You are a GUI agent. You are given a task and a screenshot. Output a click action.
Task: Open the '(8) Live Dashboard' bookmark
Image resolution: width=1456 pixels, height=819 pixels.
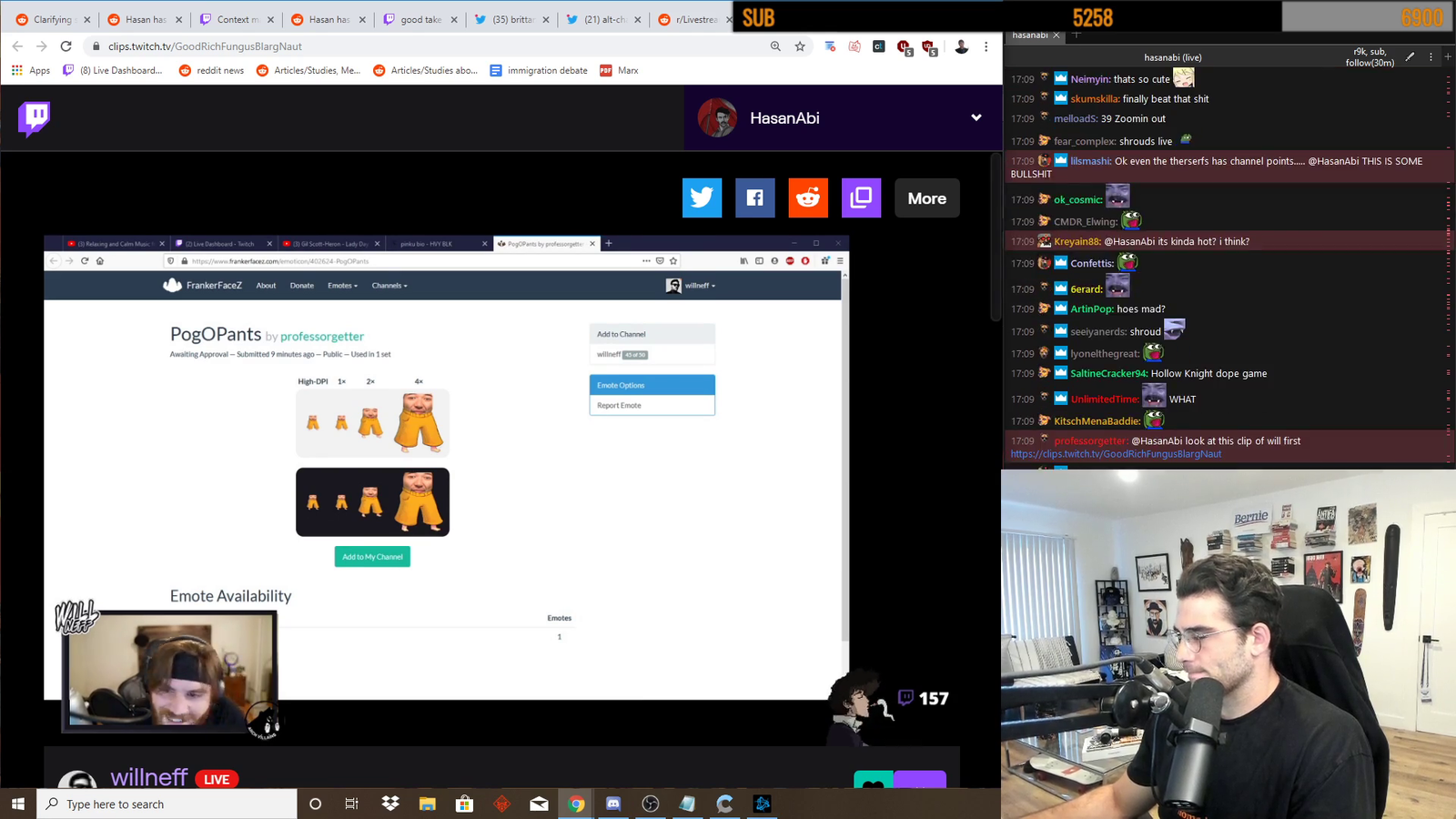[x=113, y=70]
